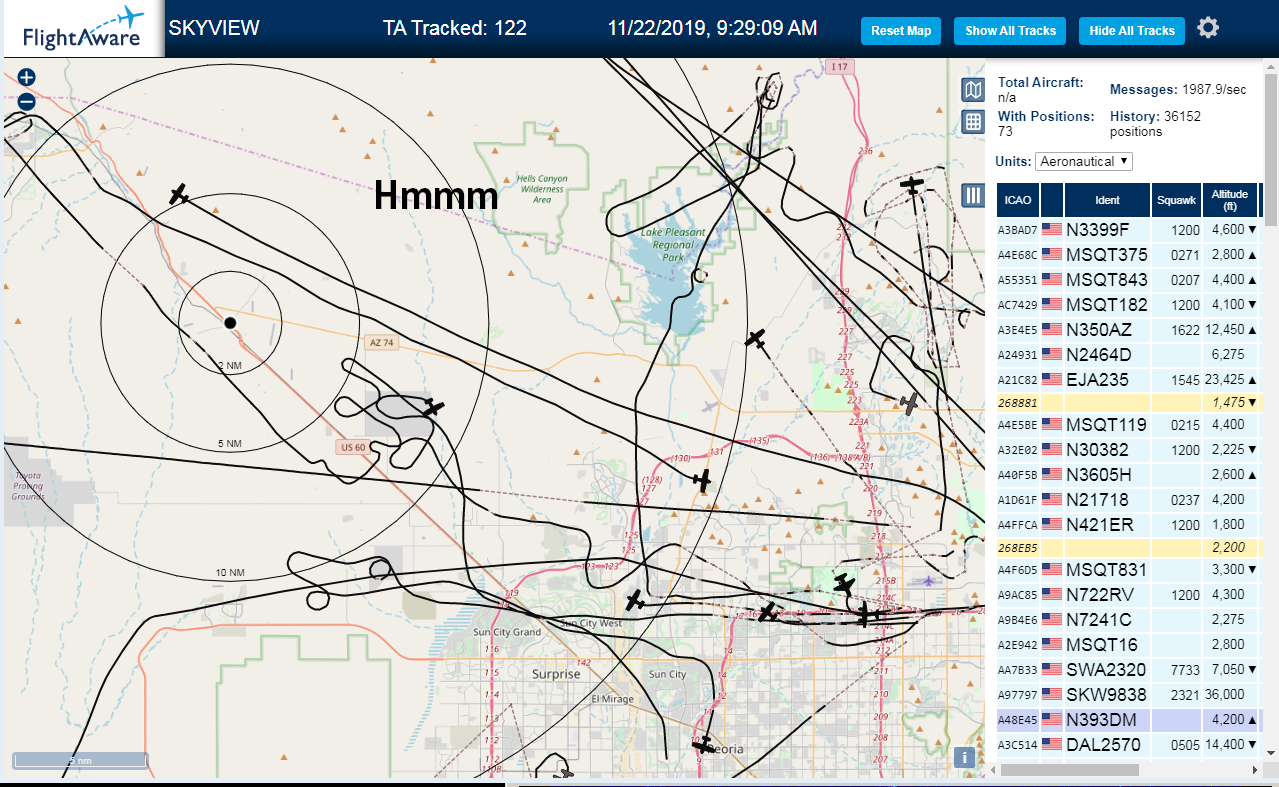The height and width of the screenshot is (787, 1279).
Task: Open the map info attribution icon
Action: click(965, 757)
